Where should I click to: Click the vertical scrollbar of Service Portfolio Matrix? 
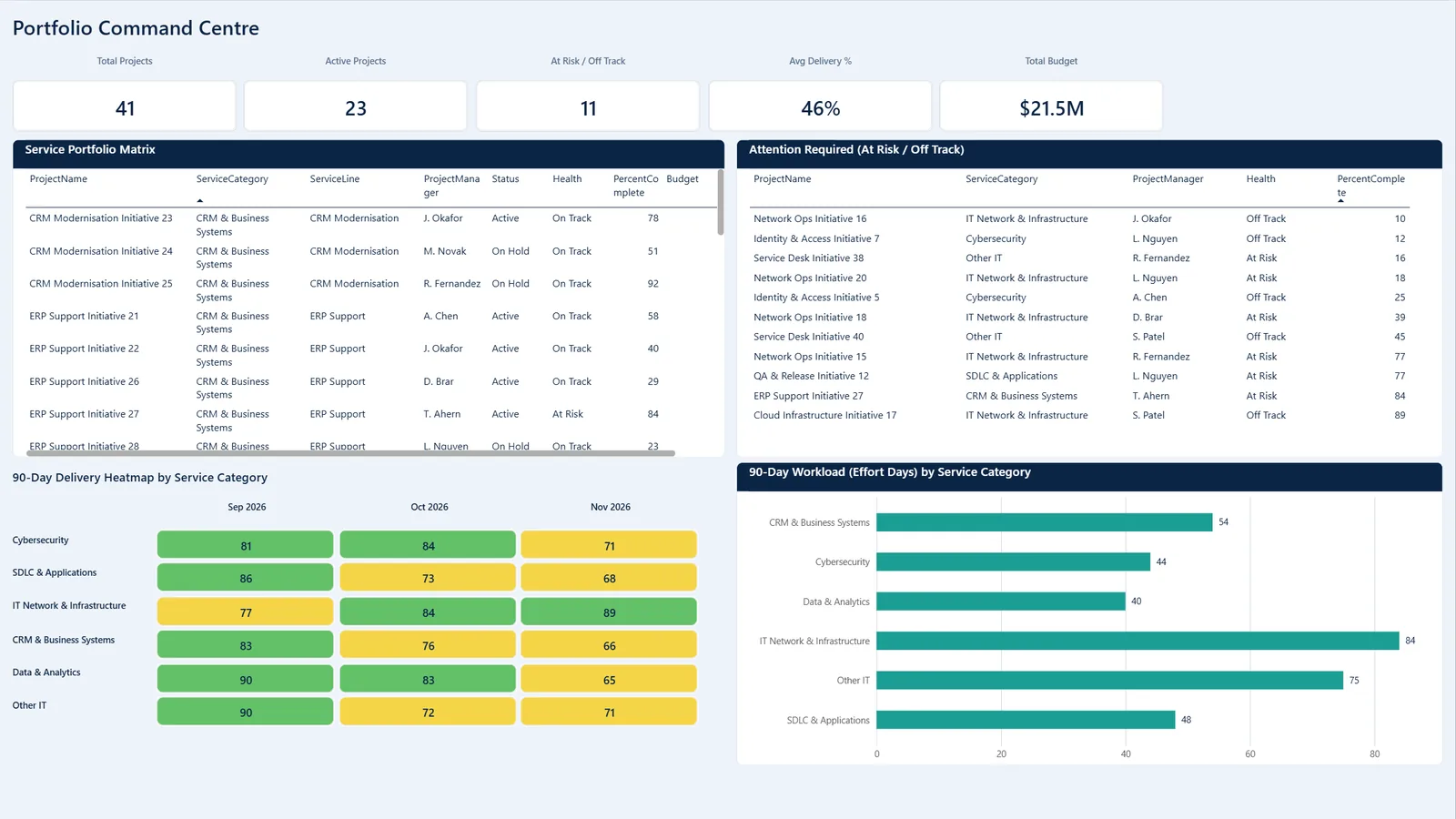(721, 202)
